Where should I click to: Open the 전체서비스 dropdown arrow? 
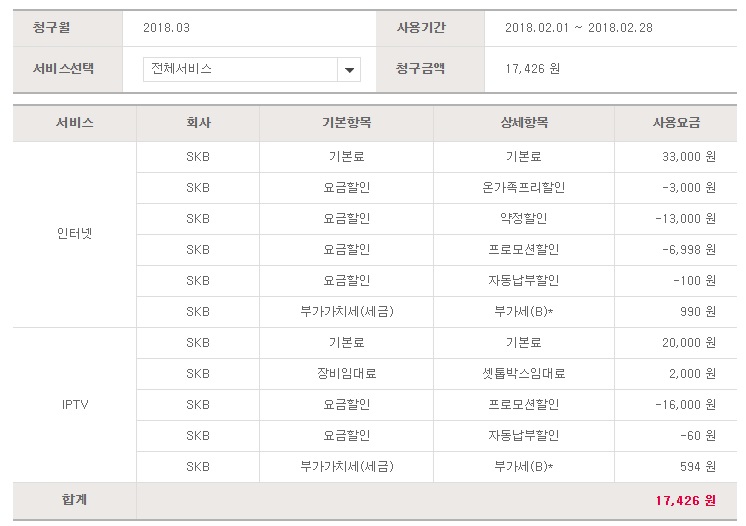click(349, 70)
